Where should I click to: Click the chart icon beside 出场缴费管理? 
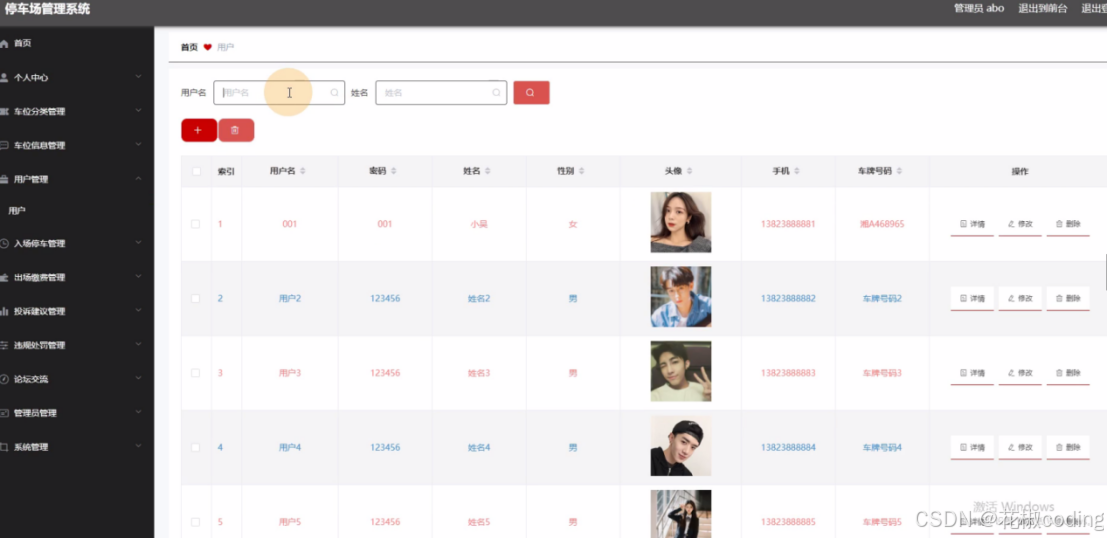click(x=4, y=278)
